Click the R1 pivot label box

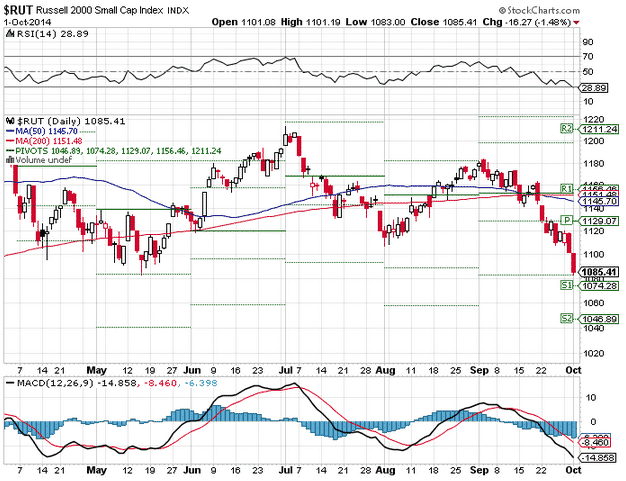567,188
